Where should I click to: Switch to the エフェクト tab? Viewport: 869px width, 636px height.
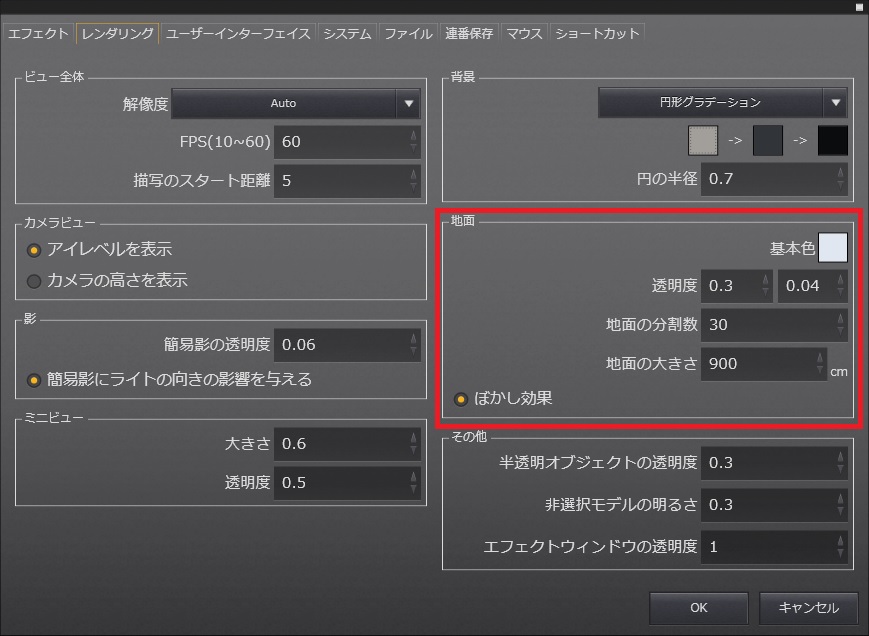click(x=38, y=33)
